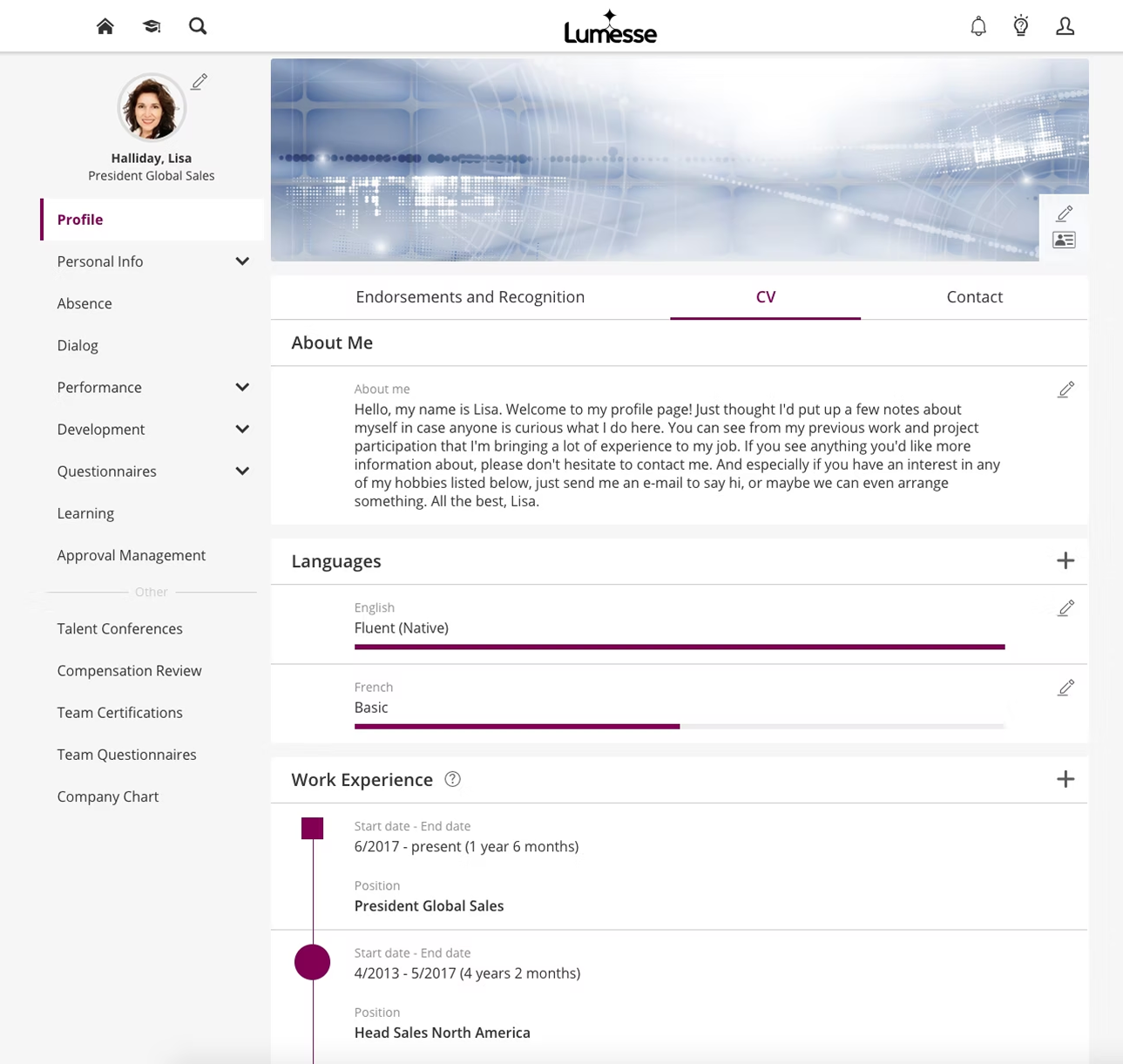Screen dimensions: 1123x1064
Task: Click Work Experience help question mark
Action: pyautogui.click(x=452, y=780)
